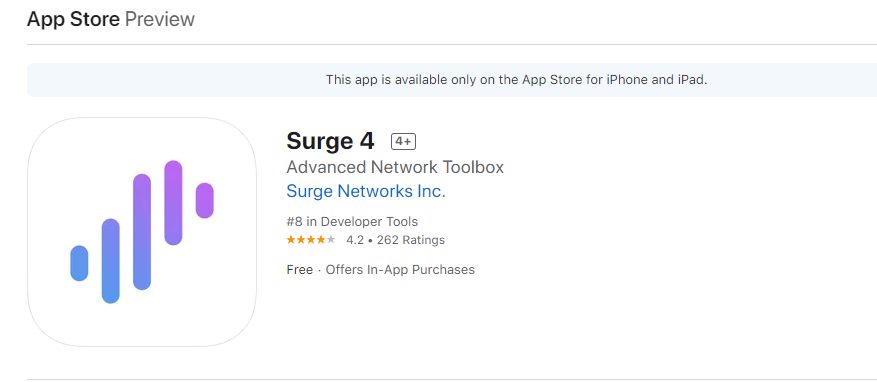
Task: Click the Free price label
Action: tap(300, 270)
